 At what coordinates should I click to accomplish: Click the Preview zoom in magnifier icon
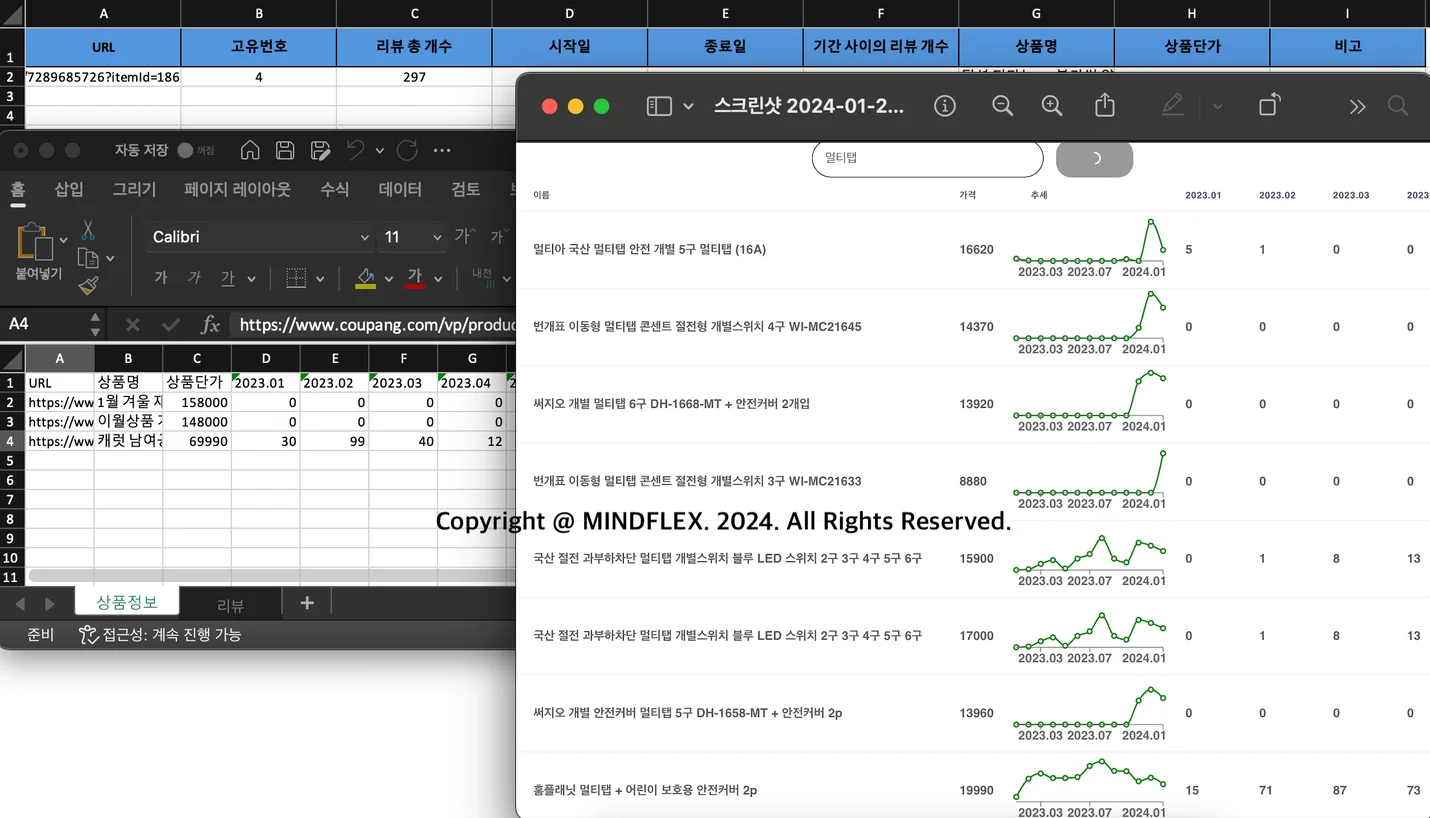coord(1052,106)
